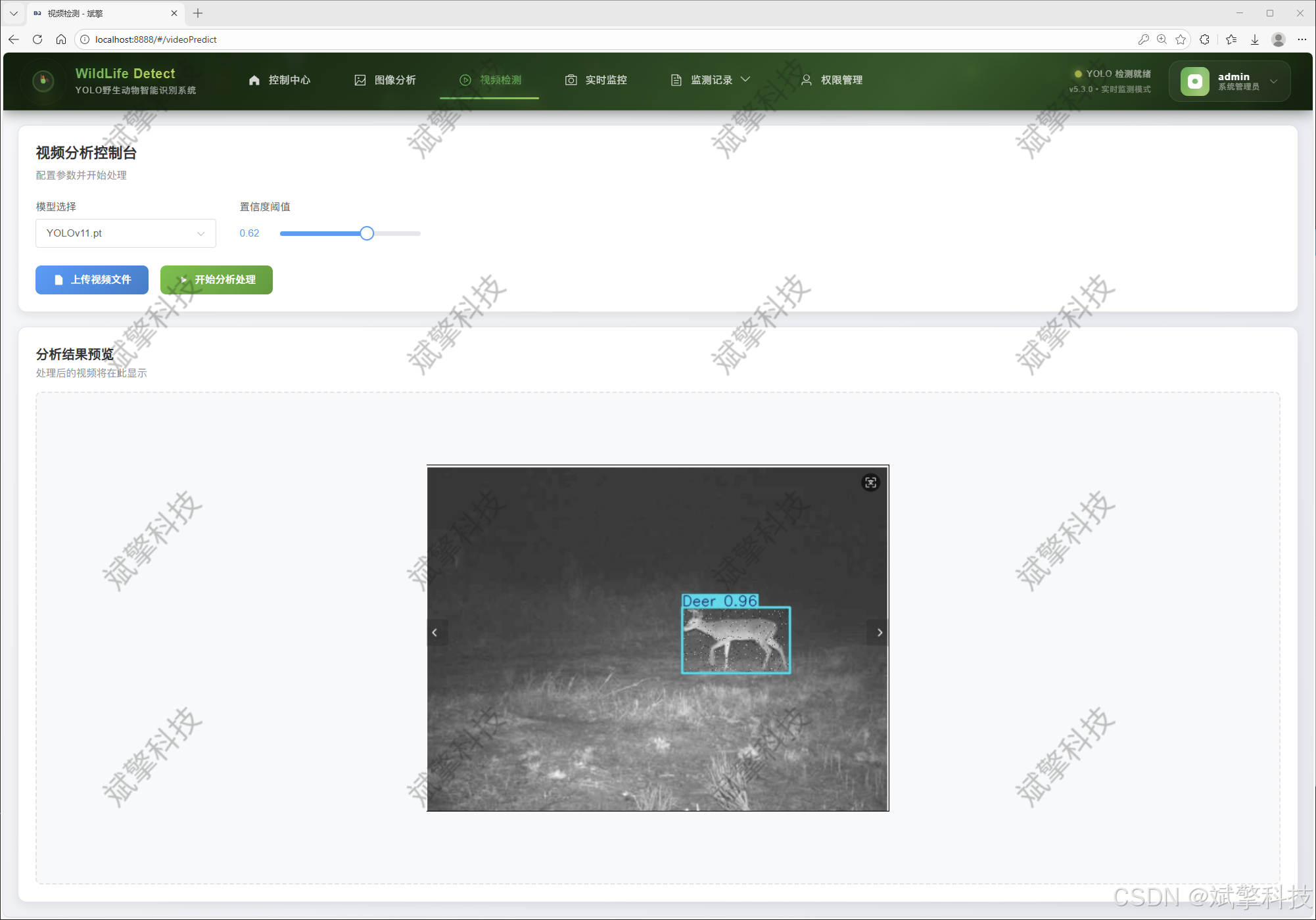
Task: Click the browser downloads icon
Action: (1254, 39)
